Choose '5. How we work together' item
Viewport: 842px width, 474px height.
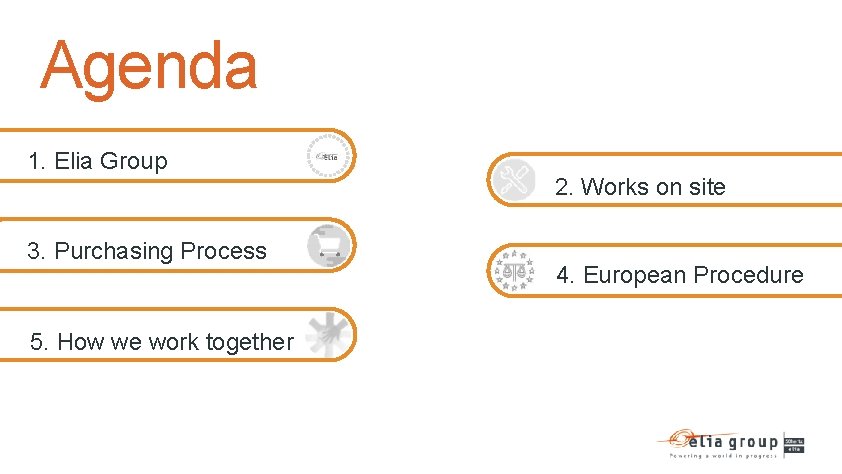point(162,342)
